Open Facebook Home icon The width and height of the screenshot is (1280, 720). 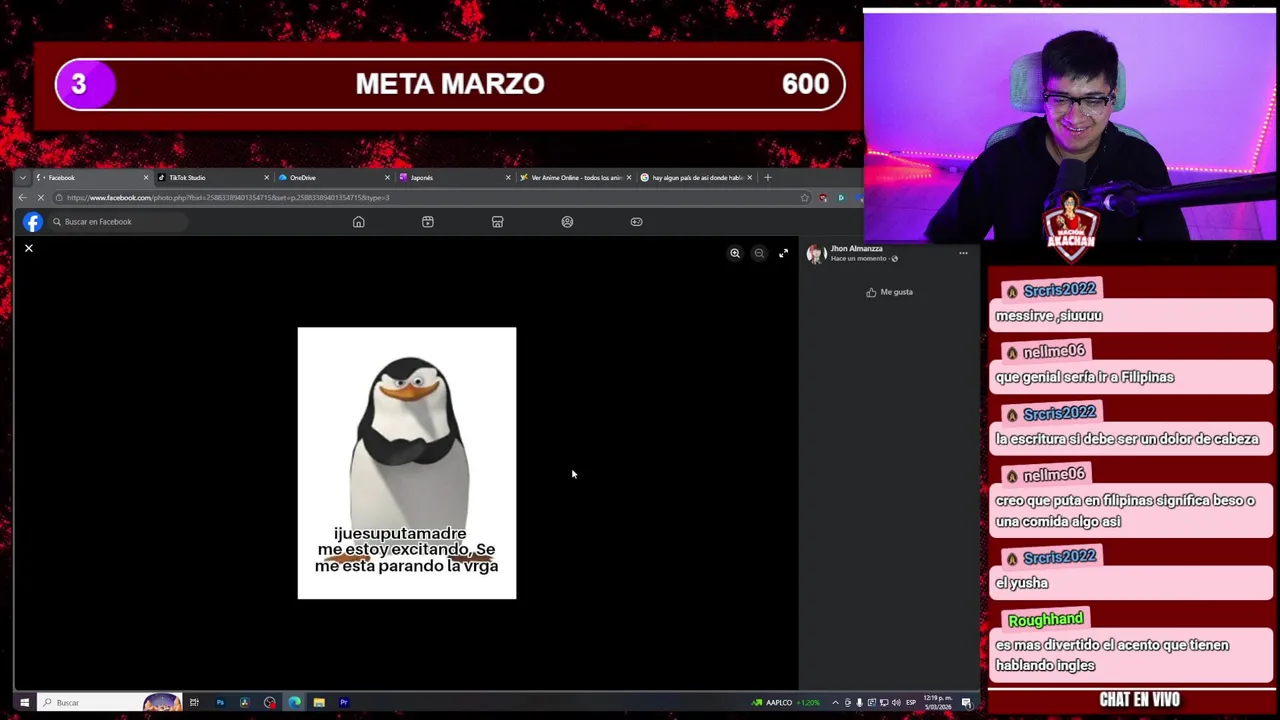click(359, 222)
